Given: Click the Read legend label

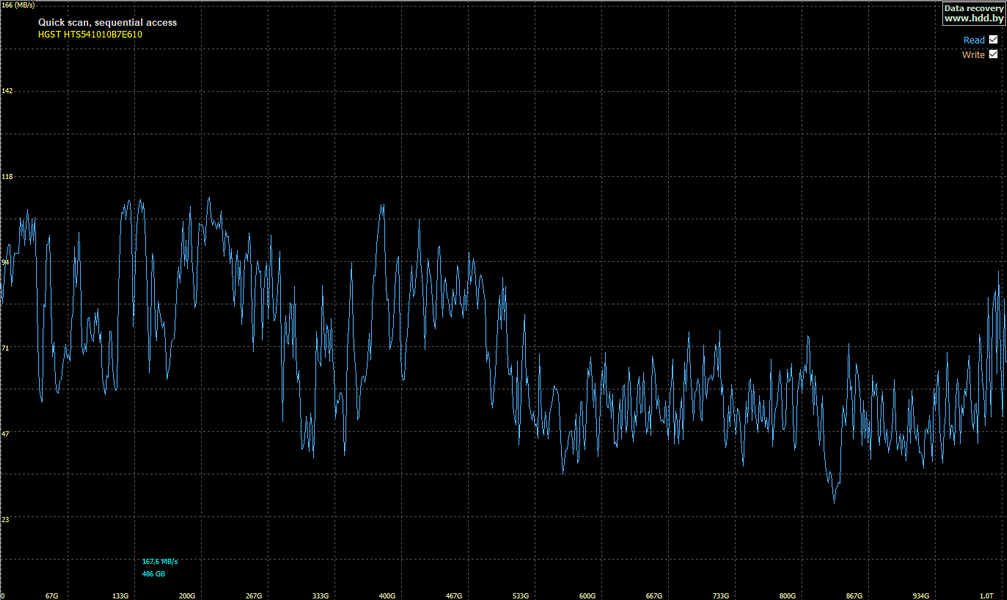Looking at the screenshot, I should click(974, 40).
